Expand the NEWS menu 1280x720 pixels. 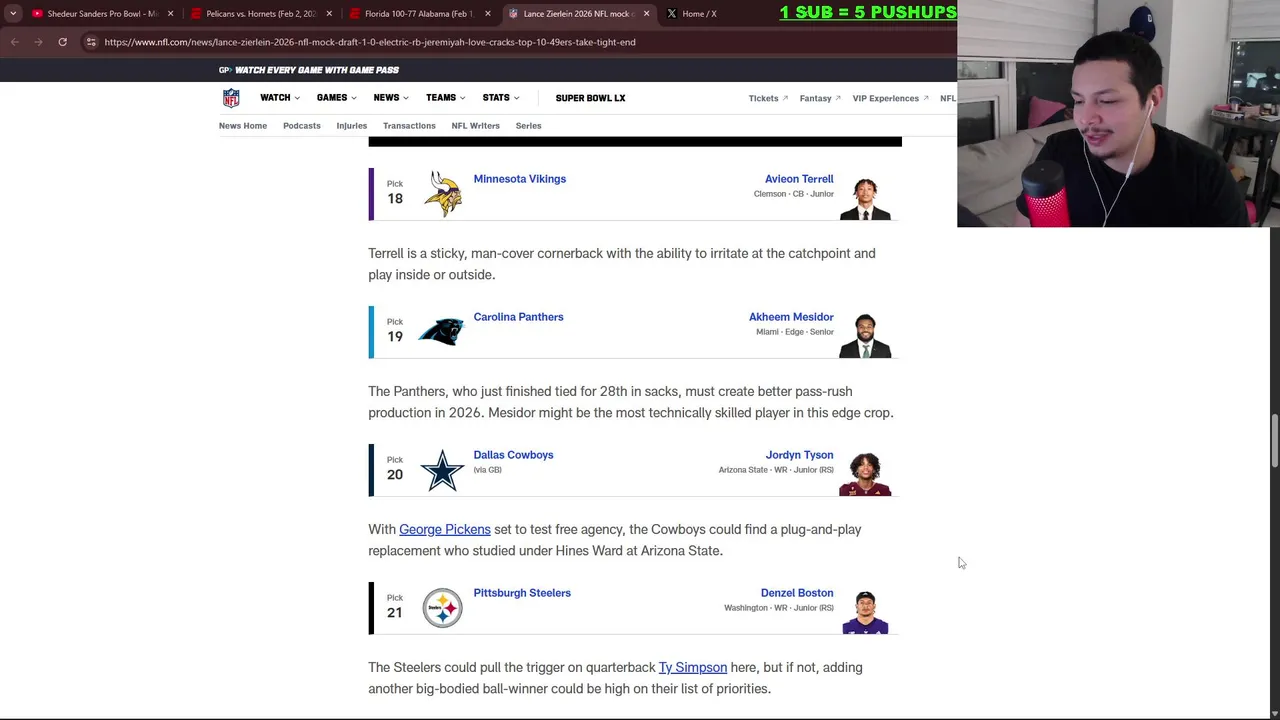pos(391,98)
